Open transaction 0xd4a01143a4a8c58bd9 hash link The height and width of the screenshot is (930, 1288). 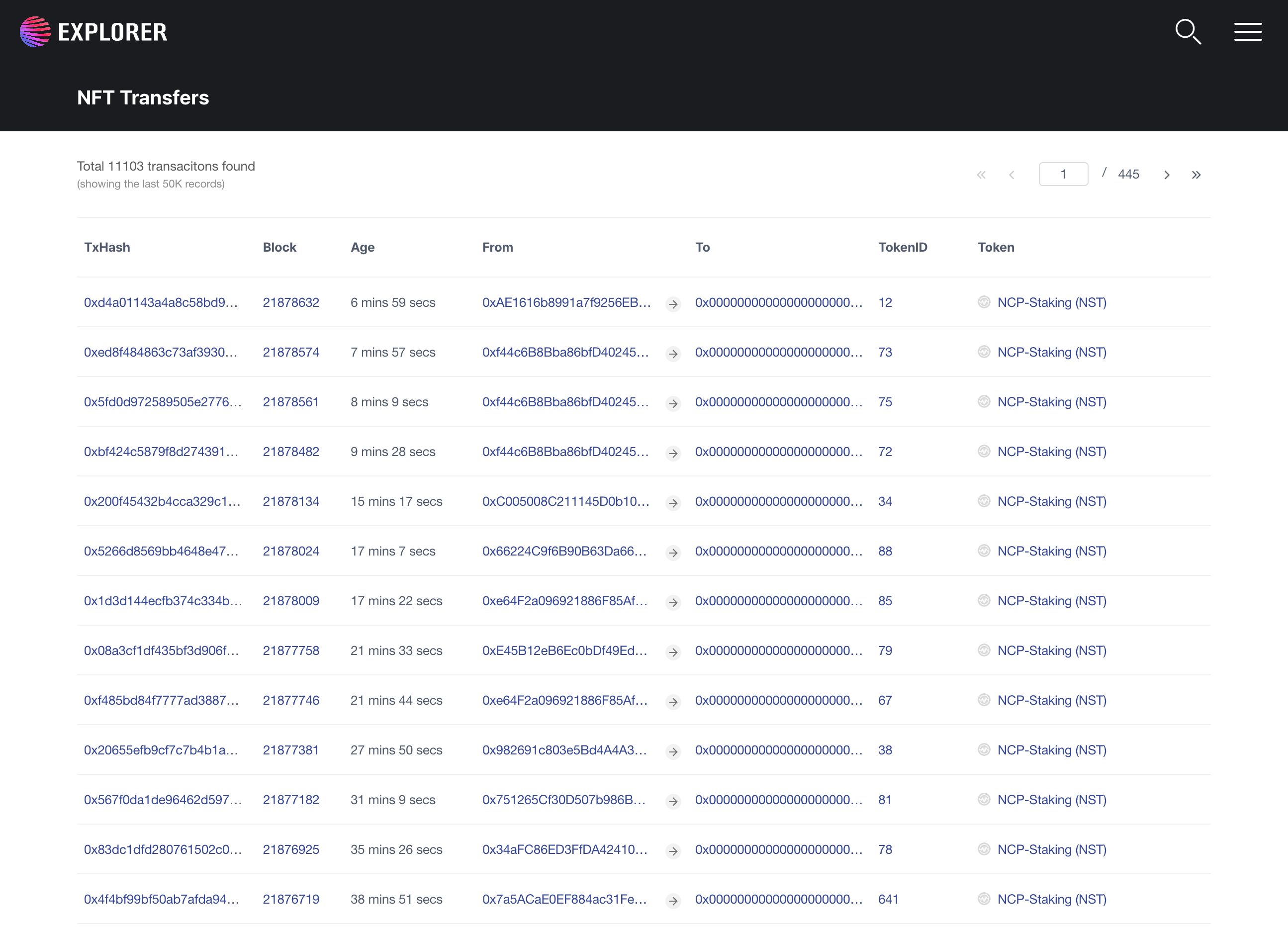click(x=161, y=302)
